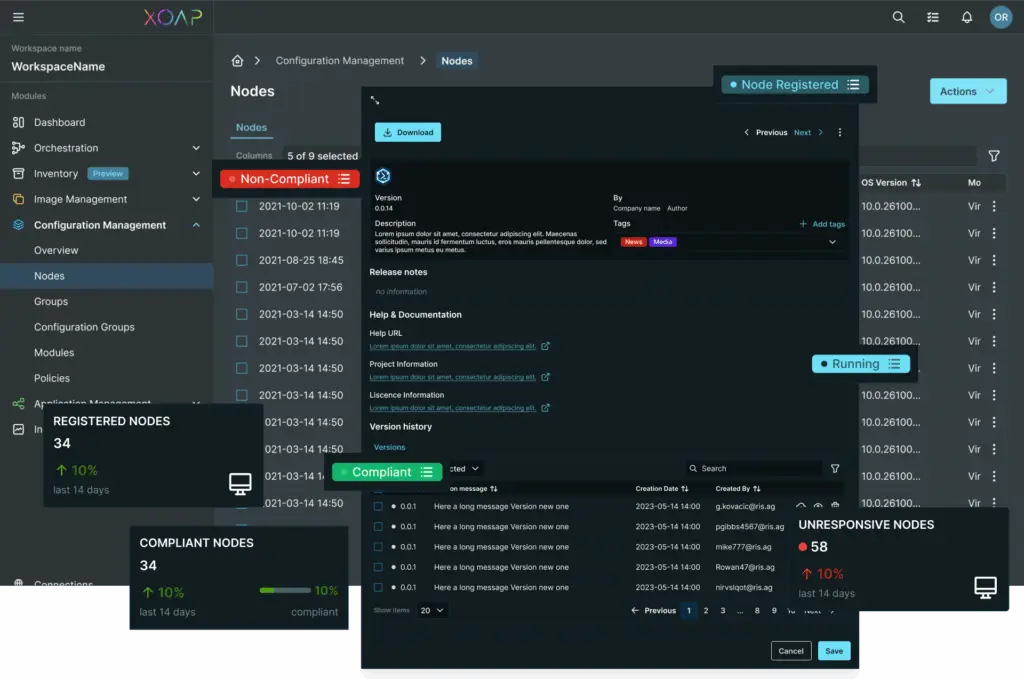The image size is (1024, 679).
Task: Click the Download button
Action: [x=407, y=132]
